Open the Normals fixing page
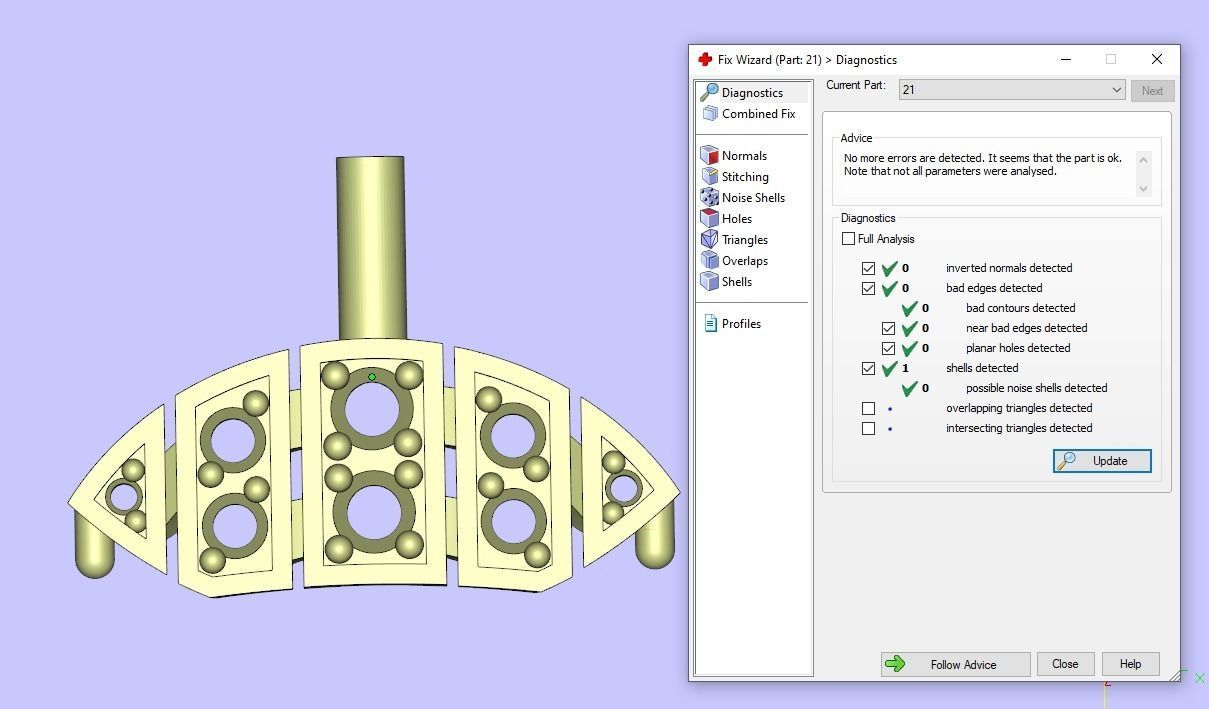The width and height of the screenshot is (1209, 709). pyautogui.click(x=744, y=156)
